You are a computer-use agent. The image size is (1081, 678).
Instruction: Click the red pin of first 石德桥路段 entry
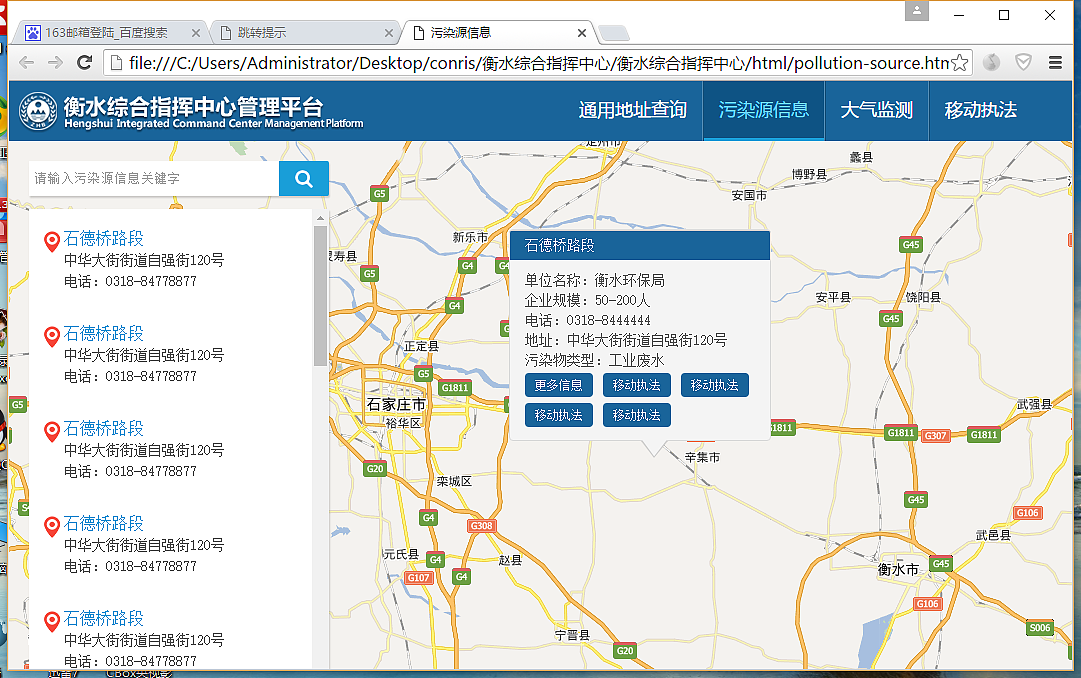click(x=52, y=241)
